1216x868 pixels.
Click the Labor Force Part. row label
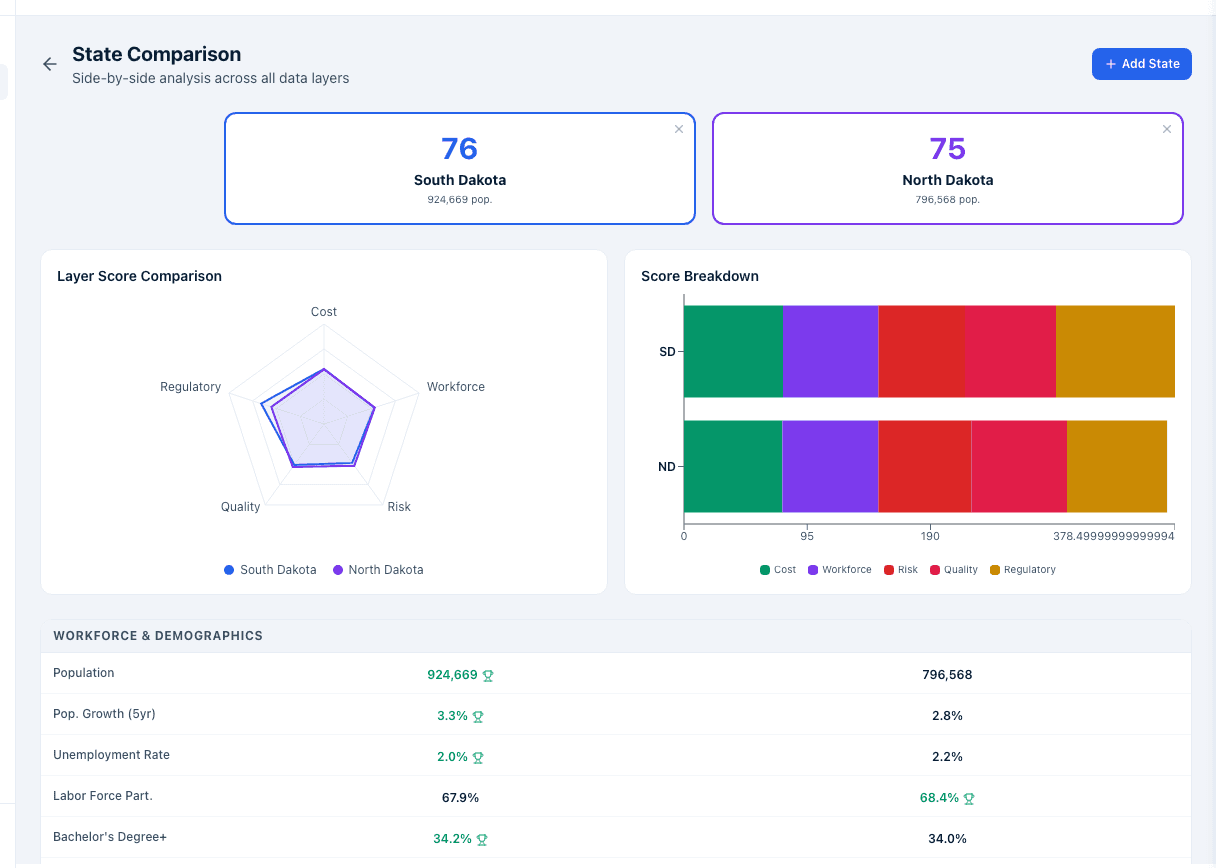[103, 796]
